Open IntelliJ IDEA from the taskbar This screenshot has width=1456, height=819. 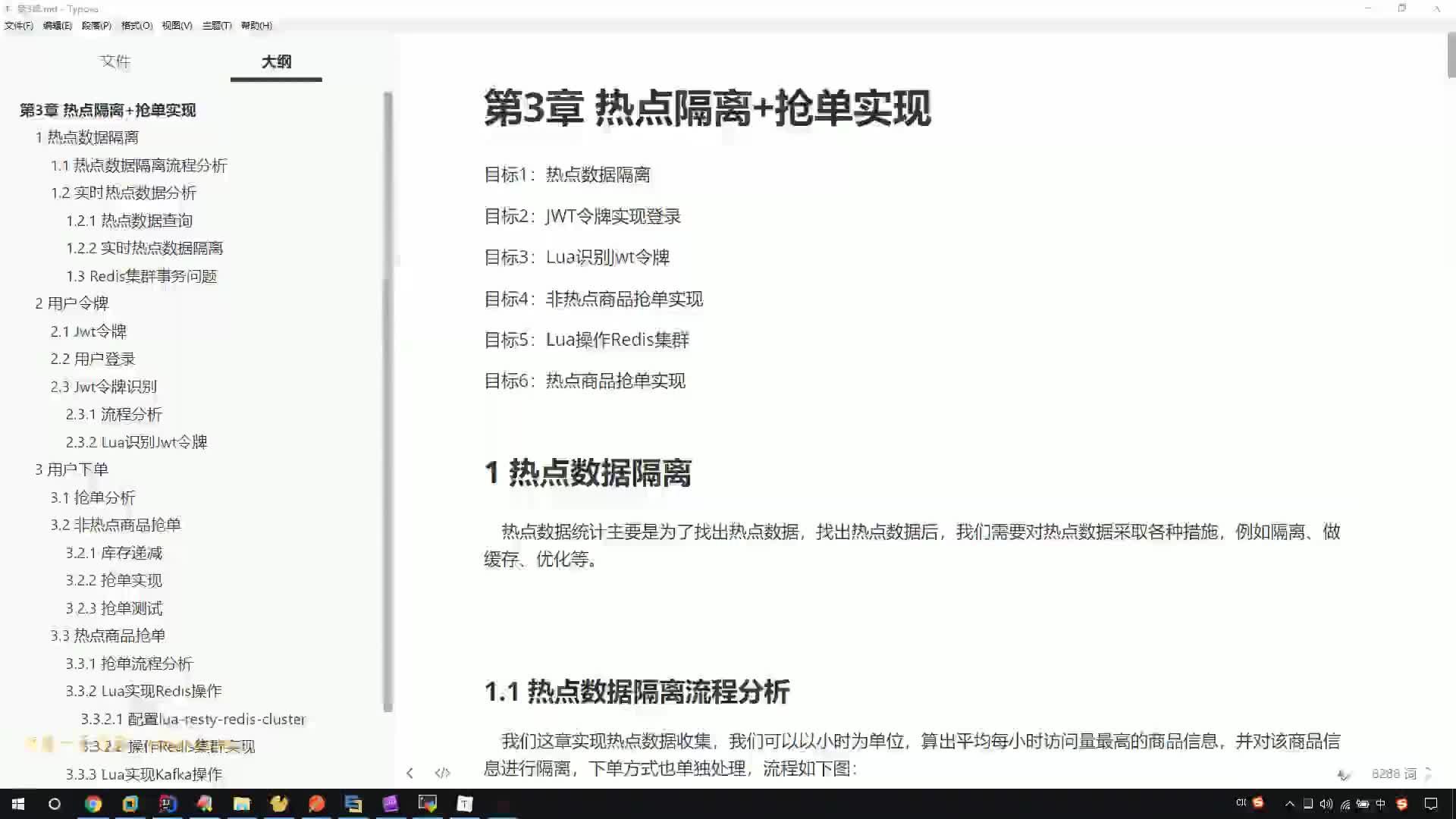tap(168, 804)
